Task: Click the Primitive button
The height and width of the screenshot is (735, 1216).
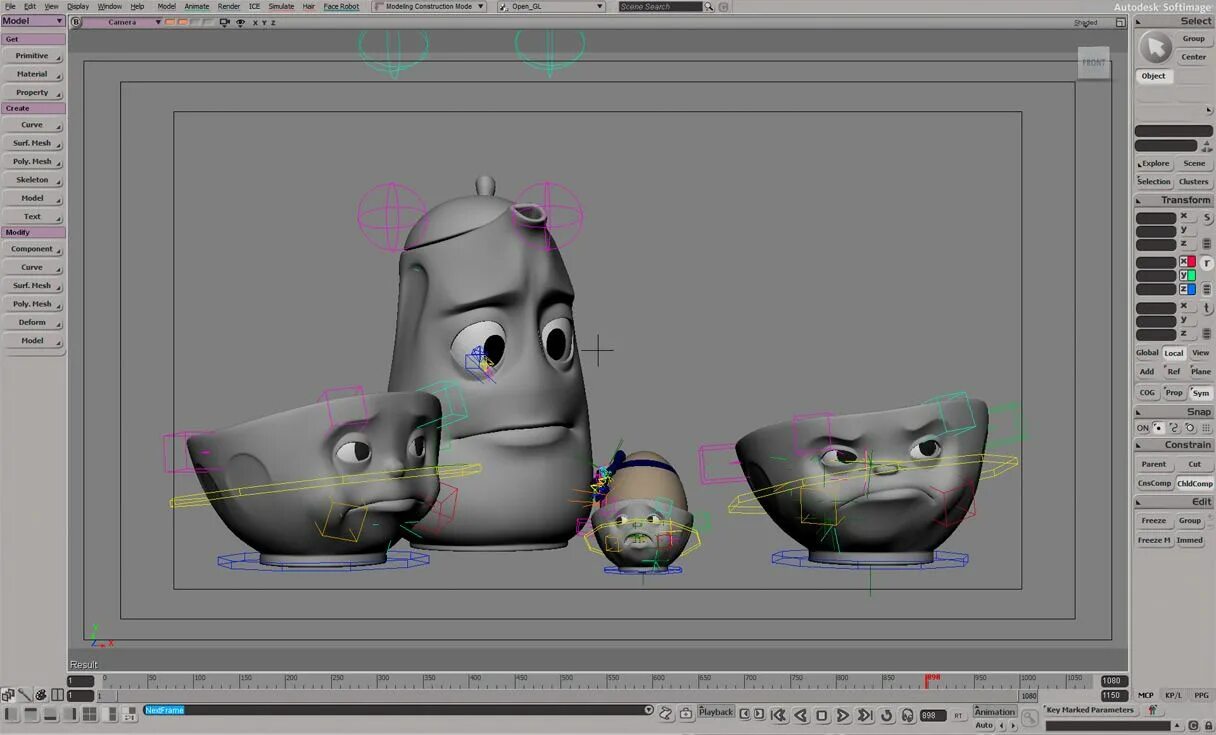Action: point(32,56)
